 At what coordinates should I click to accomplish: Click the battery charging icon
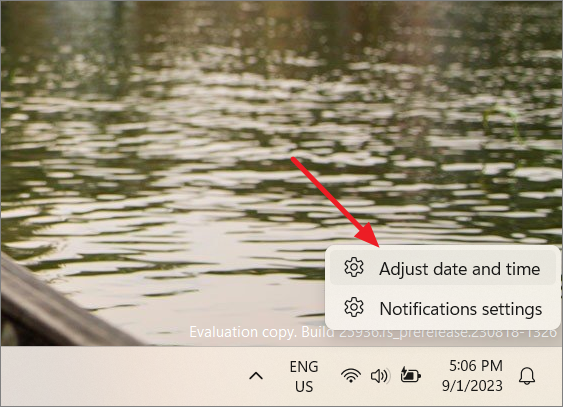410,375
